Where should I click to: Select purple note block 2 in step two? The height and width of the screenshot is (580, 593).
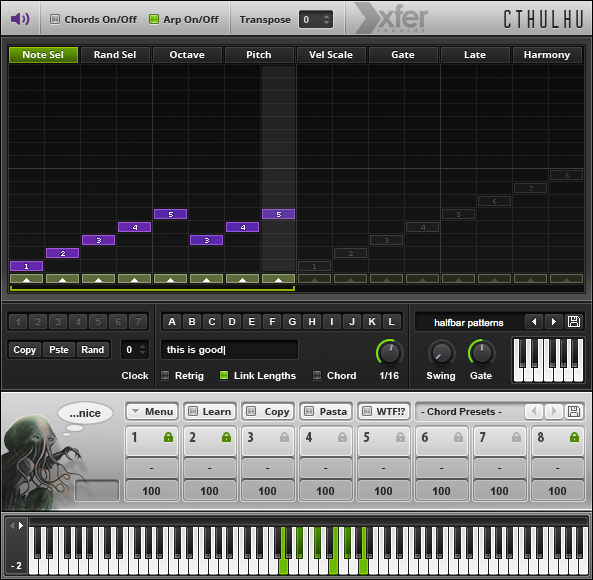[62, 253]
